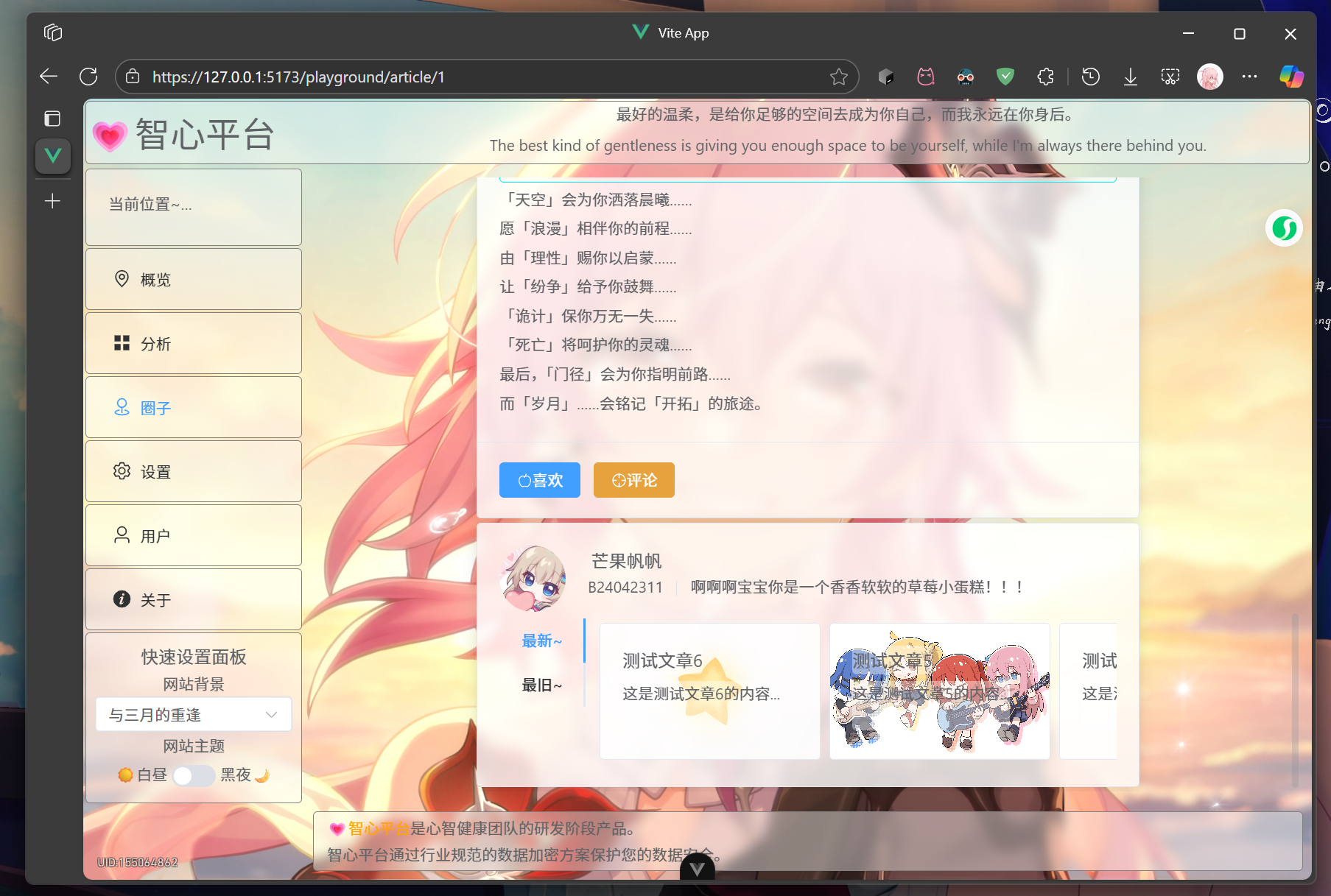1331x896 pixels.
Task: Click the blue 喜欢 button
Action: coord(539,480)
